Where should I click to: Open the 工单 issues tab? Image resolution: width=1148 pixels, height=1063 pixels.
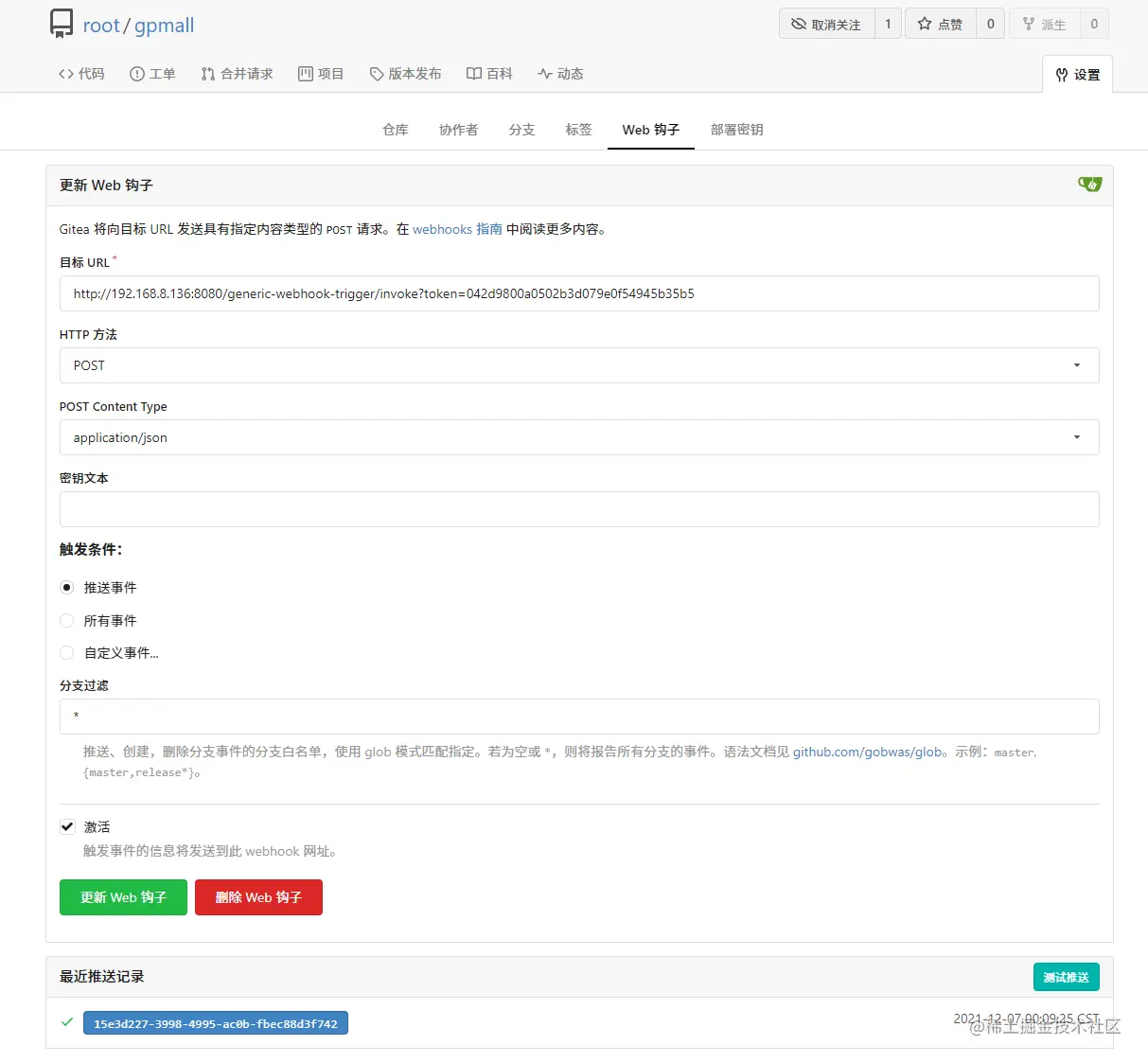[152, 74]
